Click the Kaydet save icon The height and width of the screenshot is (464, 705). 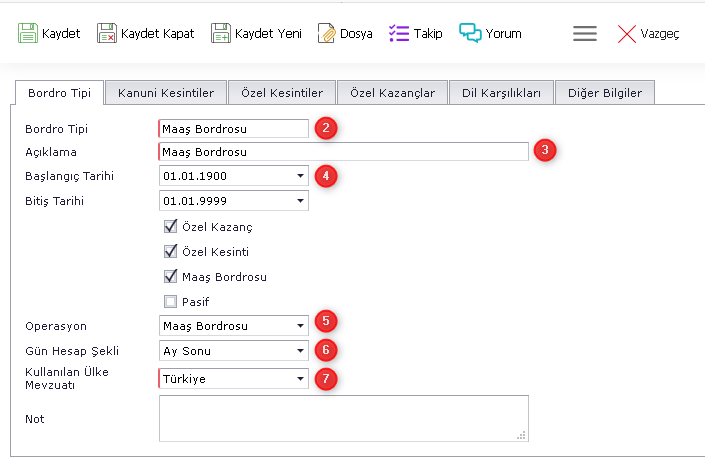point(28,33)
